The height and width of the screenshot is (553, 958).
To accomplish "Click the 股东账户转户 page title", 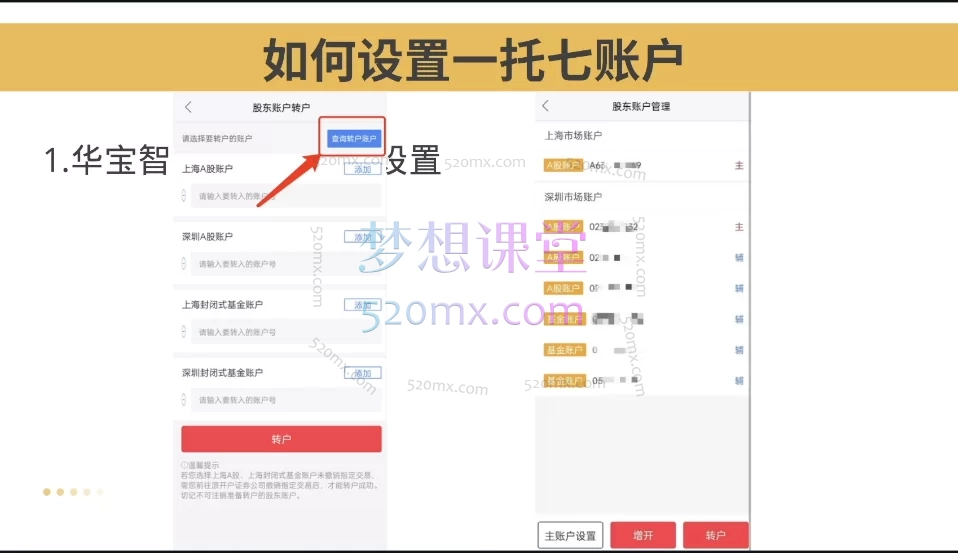I will tap(281, 108).
